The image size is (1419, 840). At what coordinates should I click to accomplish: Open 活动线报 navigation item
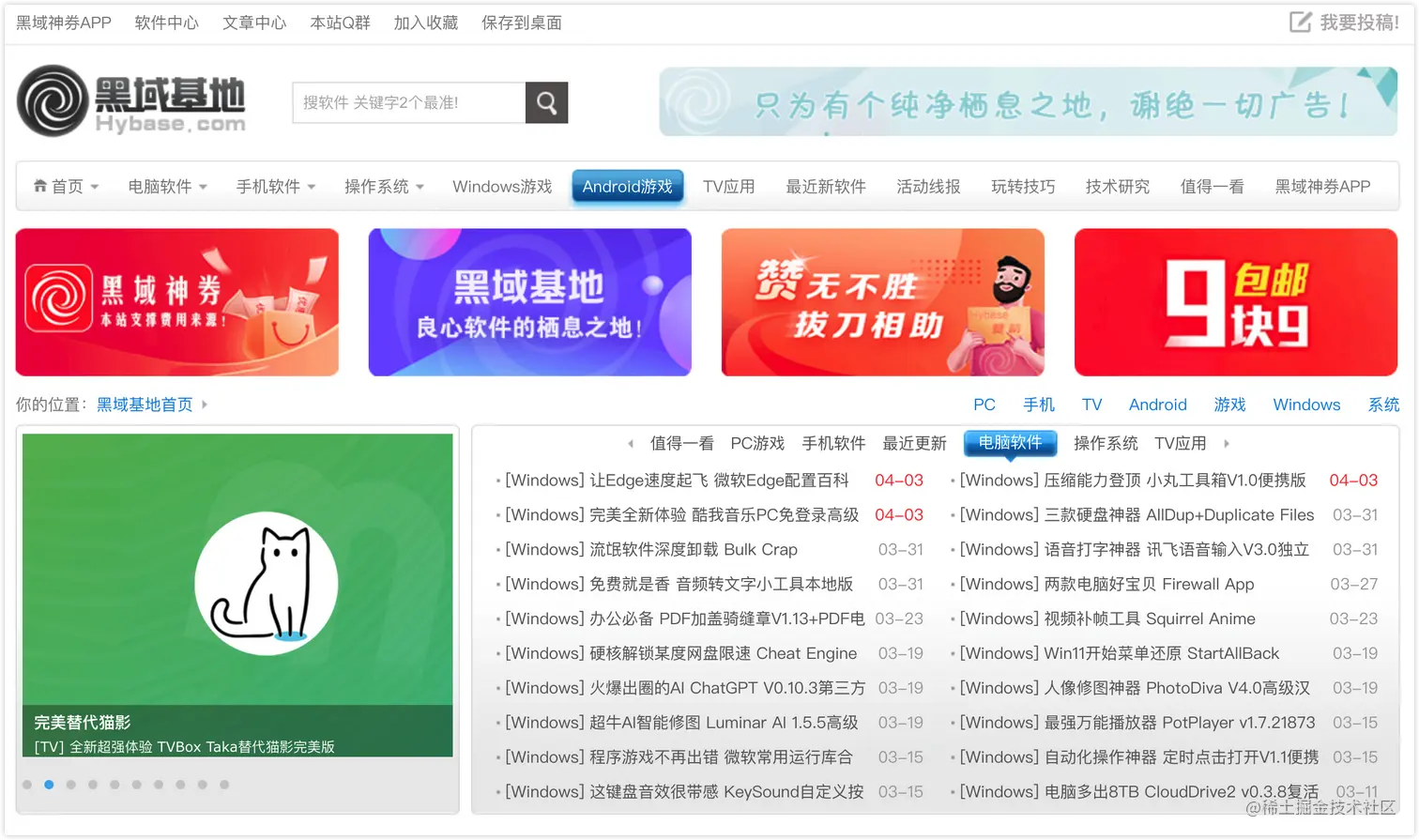tap(928, 187)
